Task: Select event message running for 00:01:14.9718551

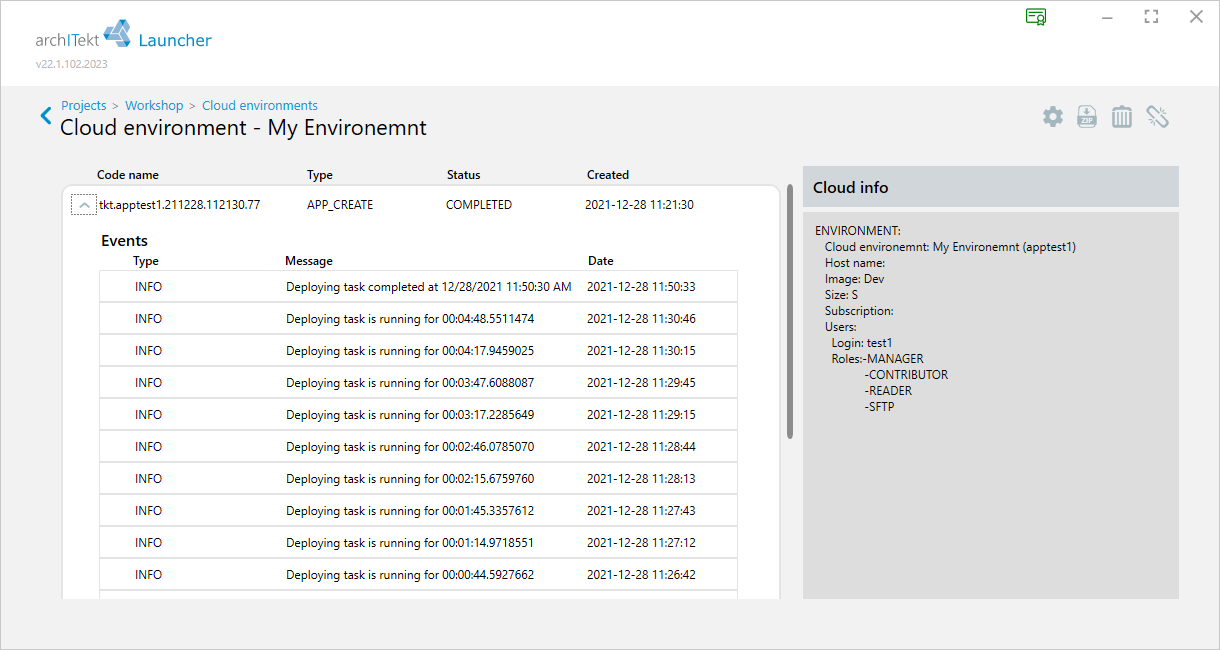Action: pyautogui.click(x=410, y=543)
